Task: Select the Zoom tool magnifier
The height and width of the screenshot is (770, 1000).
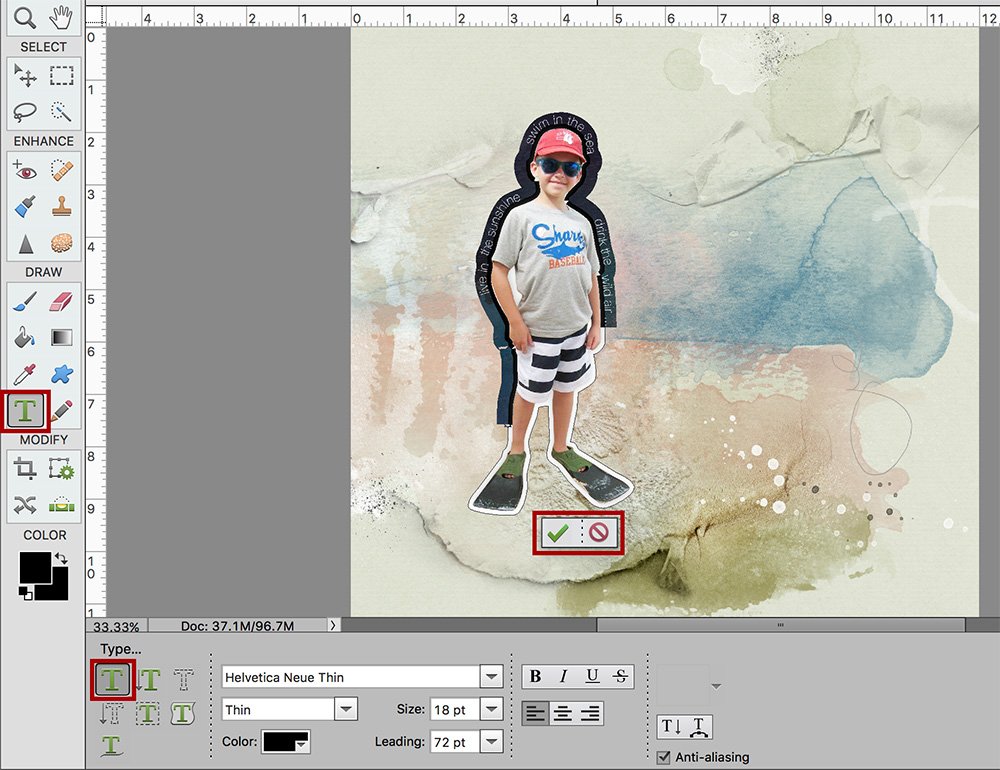Action: [25, 18]
